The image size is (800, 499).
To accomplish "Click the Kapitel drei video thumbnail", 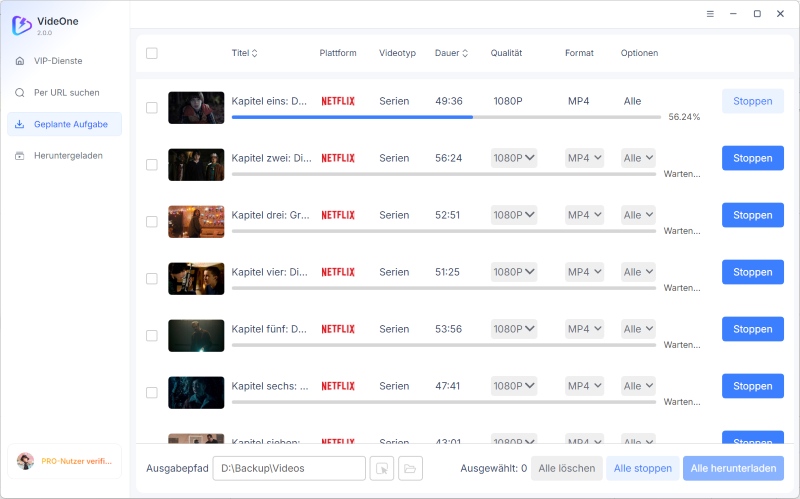I will click(196, 221).
